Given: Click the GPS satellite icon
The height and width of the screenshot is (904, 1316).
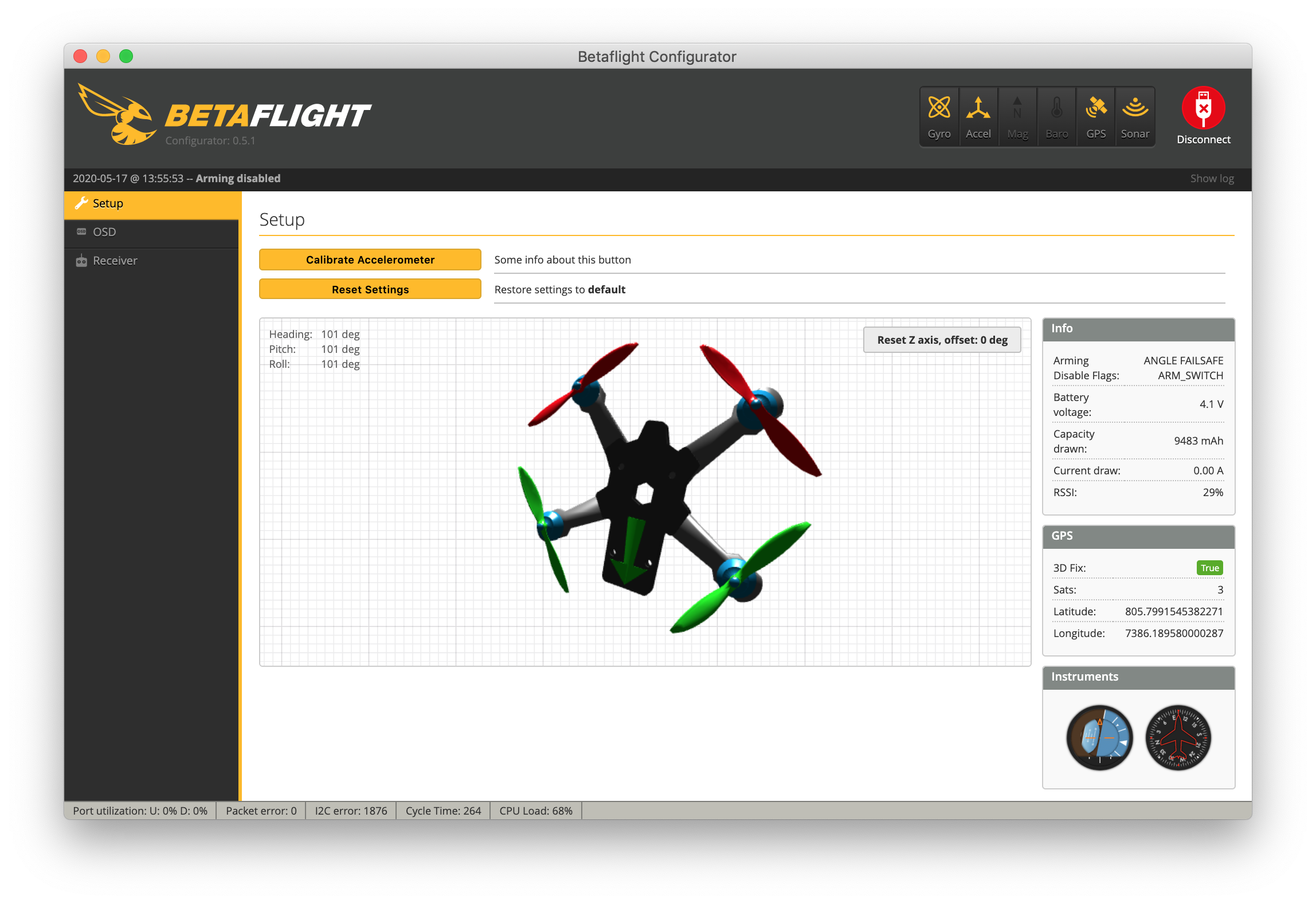Looking at the screenshot, I should coord(1096,108).
